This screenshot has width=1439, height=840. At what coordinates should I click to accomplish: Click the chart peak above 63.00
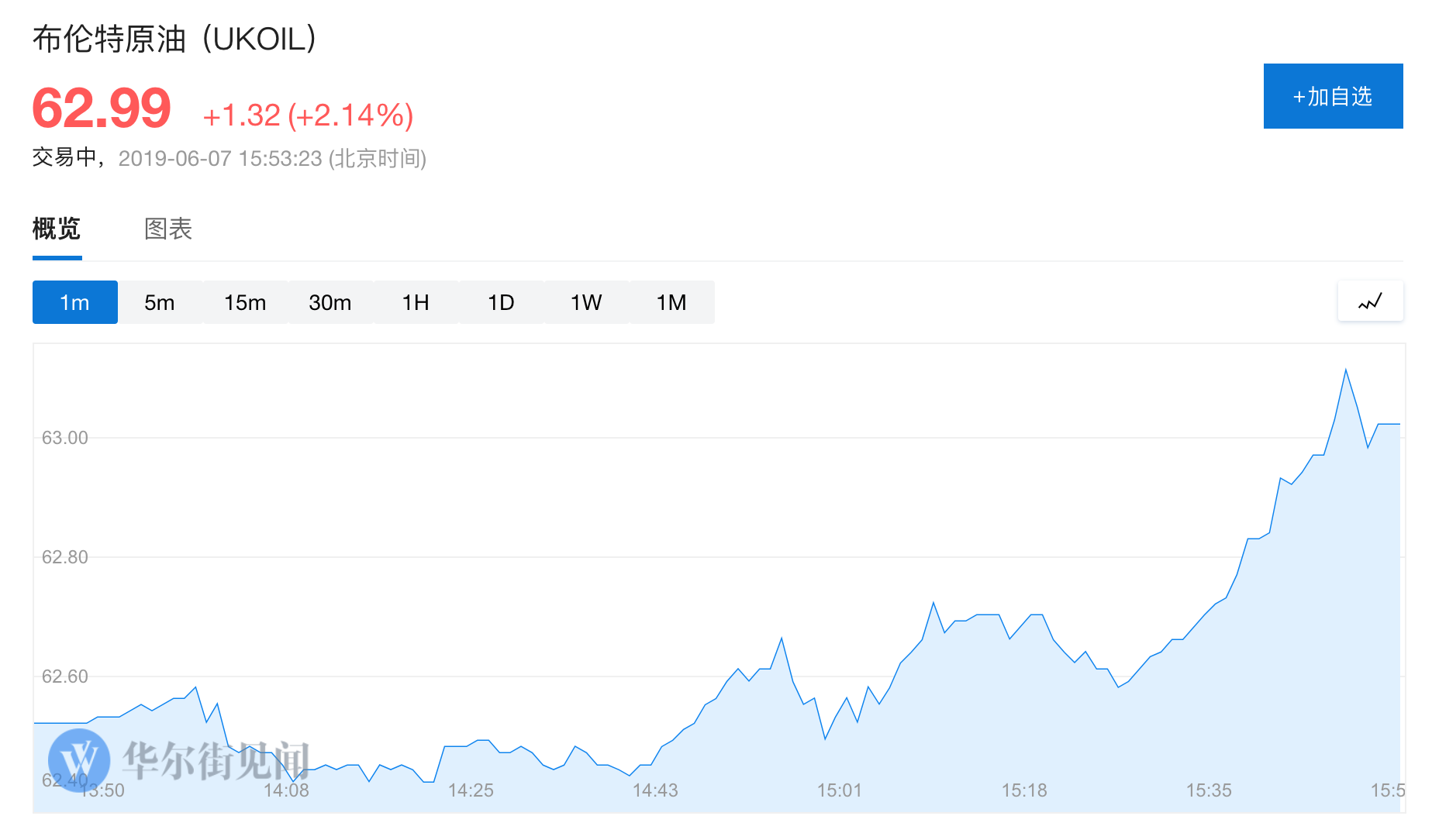[x=1345, y=370]
